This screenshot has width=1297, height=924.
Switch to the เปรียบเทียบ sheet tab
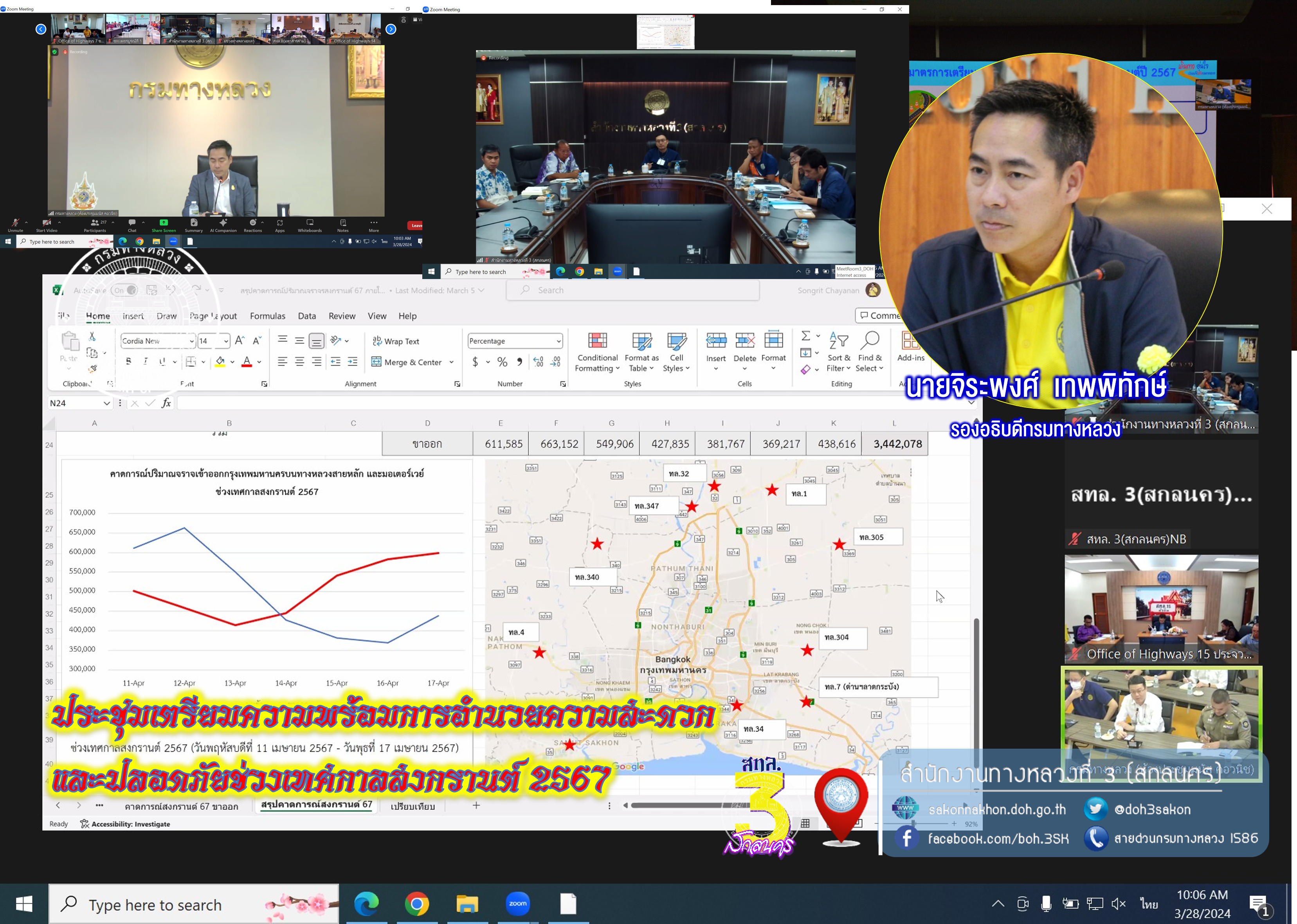click(413, 806)
